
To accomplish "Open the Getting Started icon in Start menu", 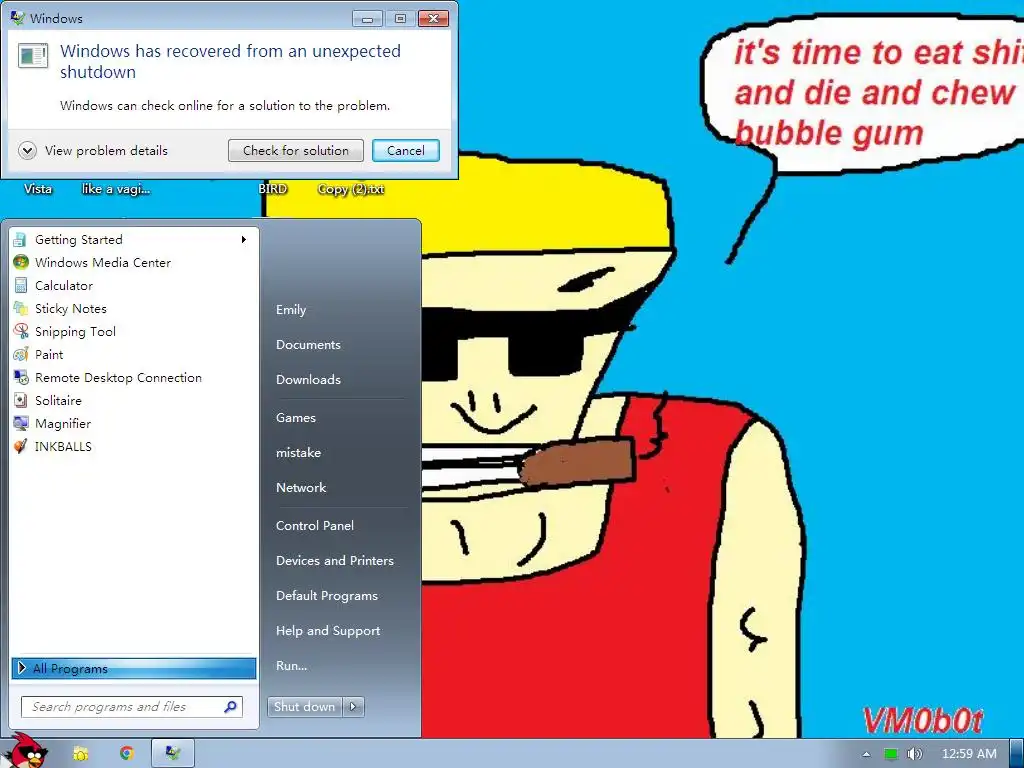I will pyautogui.click(x=20, y=240).
